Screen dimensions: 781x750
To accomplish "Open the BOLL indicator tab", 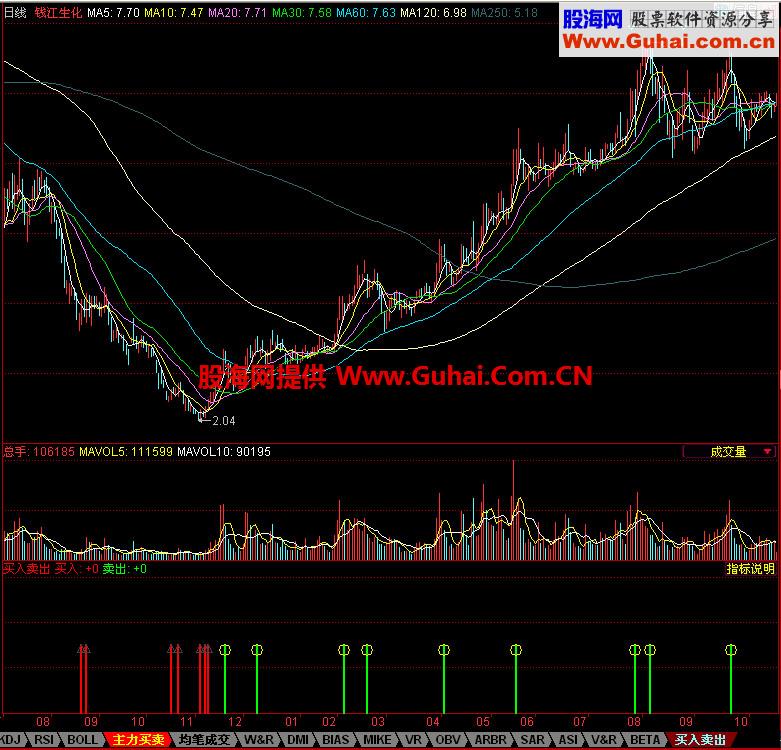I will point(82,740).
